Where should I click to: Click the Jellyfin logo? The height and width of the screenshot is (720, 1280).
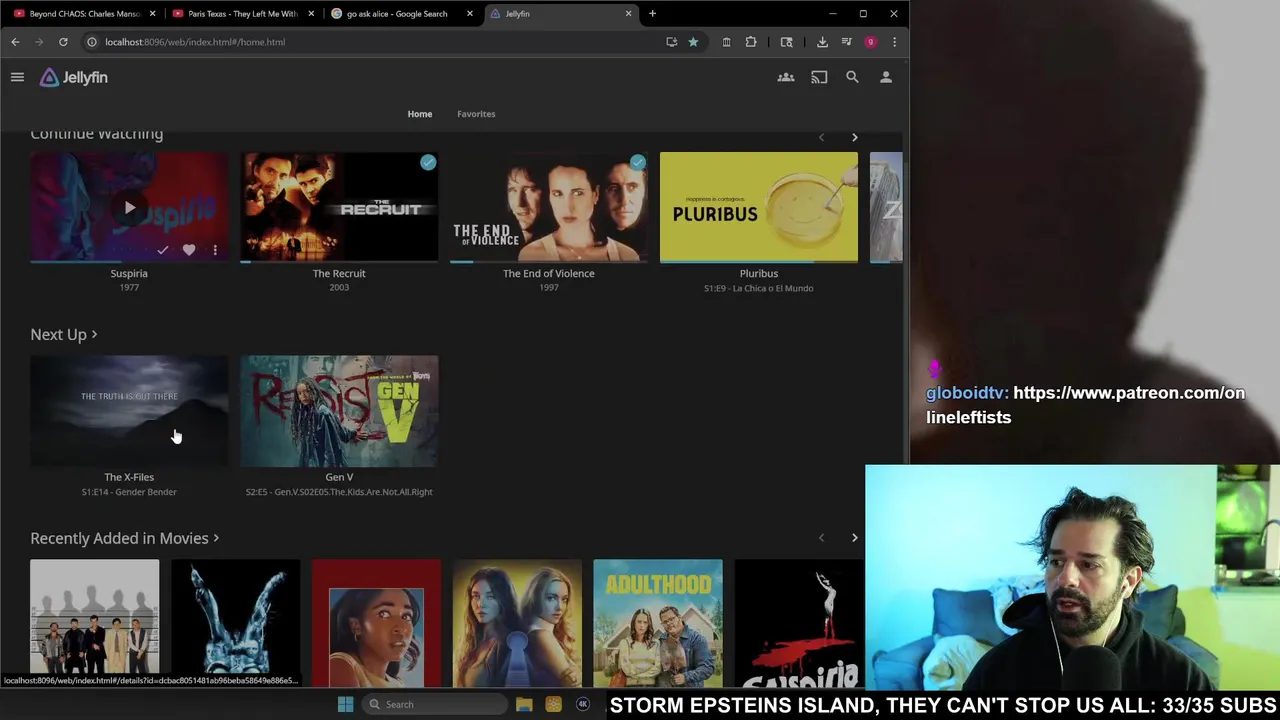tap(74, 77)
